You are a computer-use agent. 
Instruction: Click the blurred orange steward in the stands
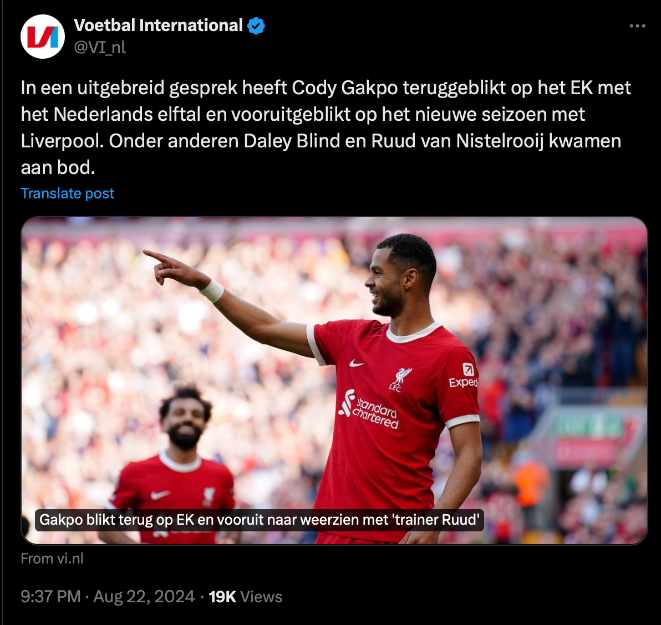pyautogui.click(x=530, y=483)
